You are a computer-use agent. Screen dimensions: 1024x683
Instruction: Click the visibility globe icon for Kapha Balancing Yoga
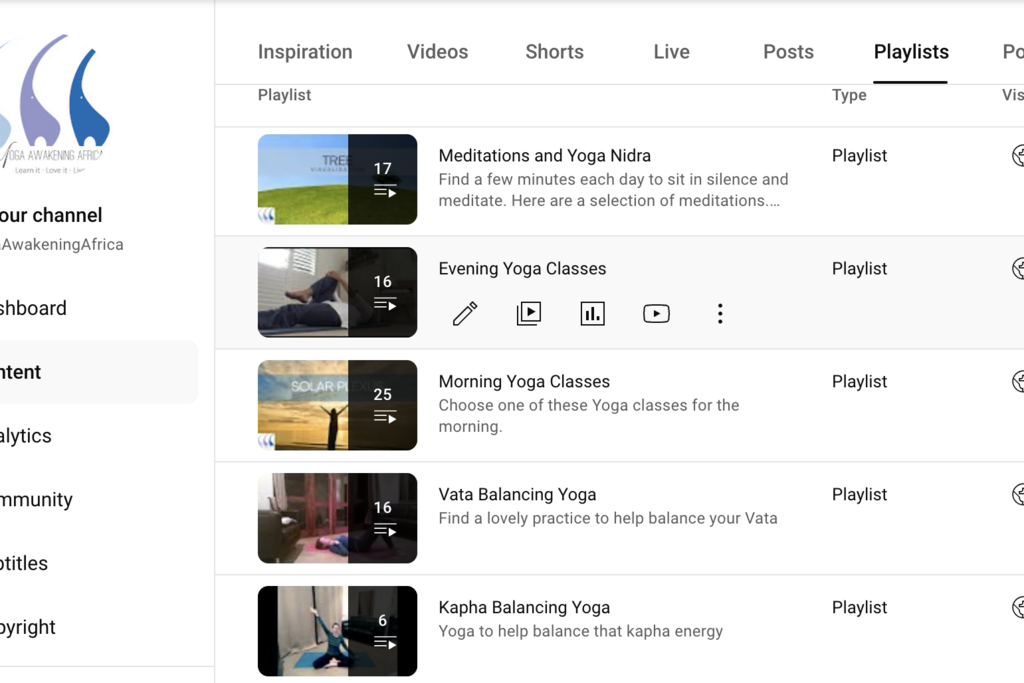click(1018, 608)
